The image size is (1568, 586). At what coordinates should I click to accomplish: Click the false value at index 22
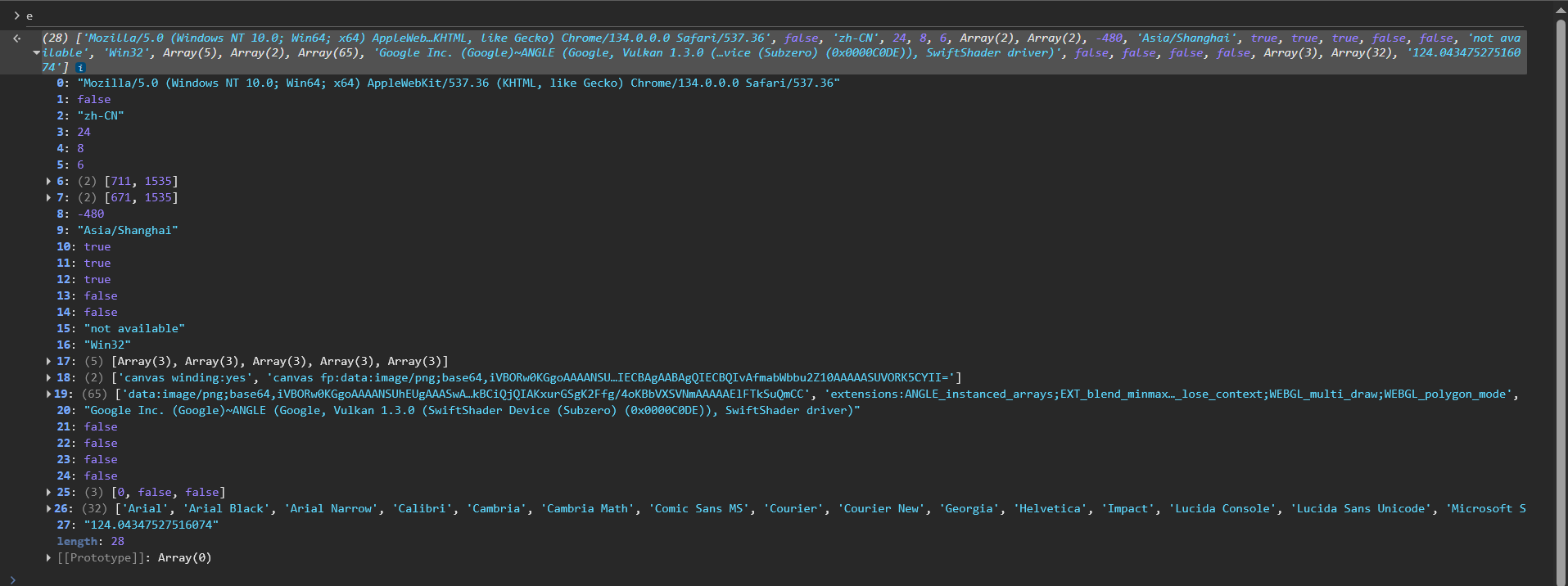101,443
